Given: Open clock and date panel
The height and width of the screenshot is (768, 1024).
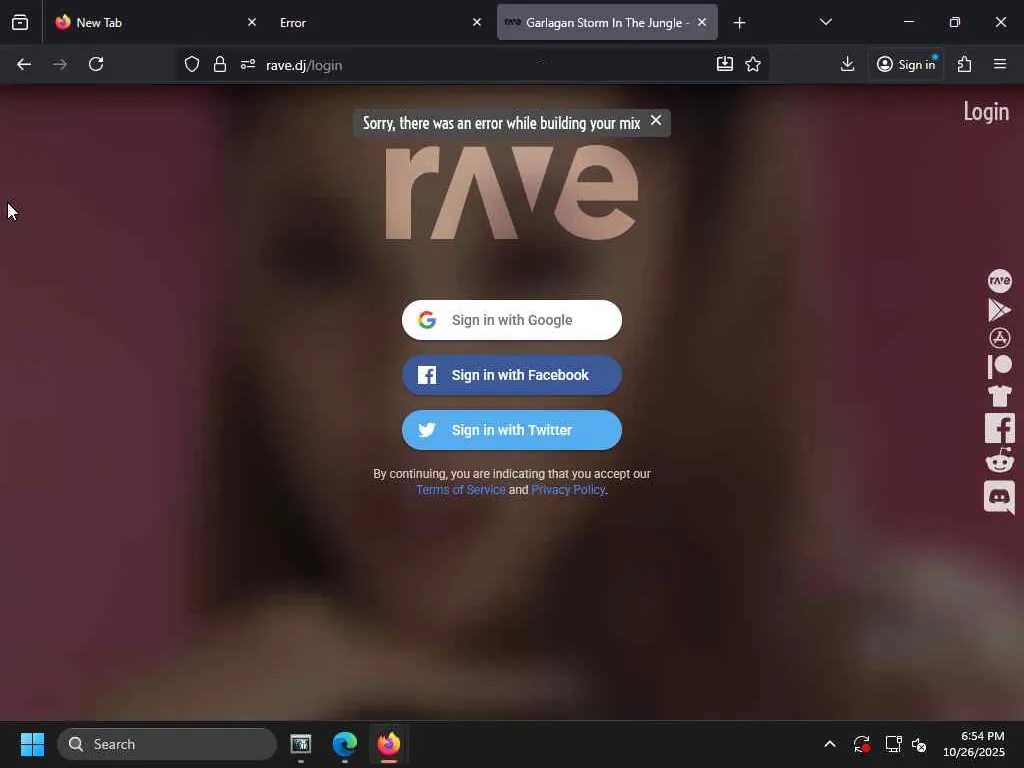Looking at the screenshot, I should pyautogui.click(x=973, y=744).
